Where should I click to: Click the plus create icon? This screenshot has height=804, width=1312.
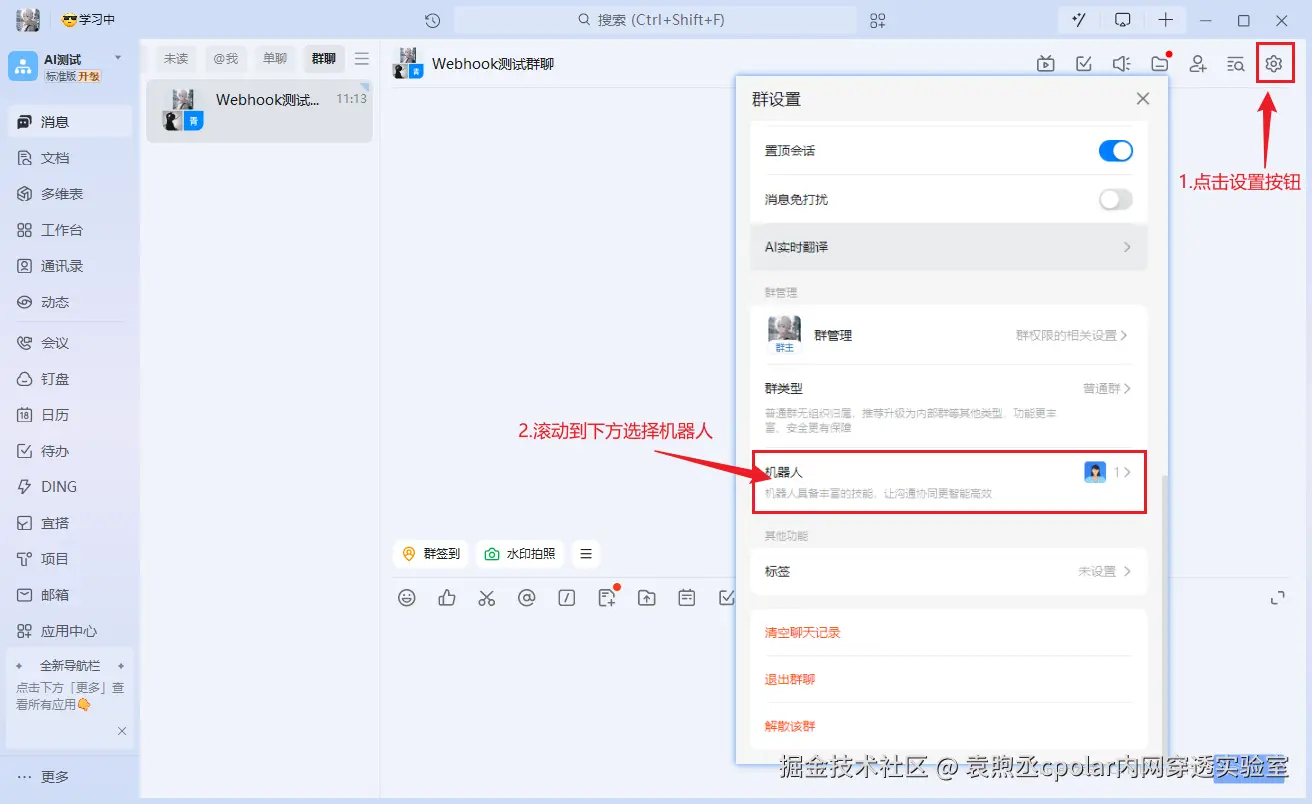[x=1166, y=20]
